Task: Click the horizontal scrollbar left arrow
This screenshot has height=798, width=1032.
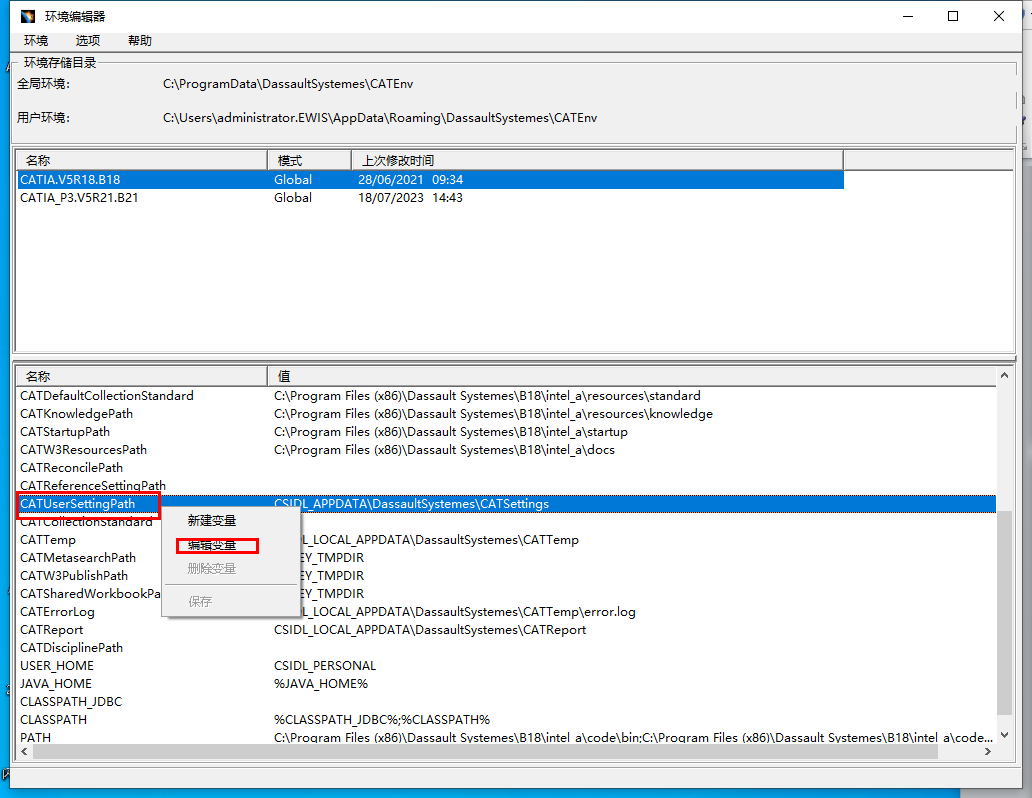Action: click(x=24, y=752)
